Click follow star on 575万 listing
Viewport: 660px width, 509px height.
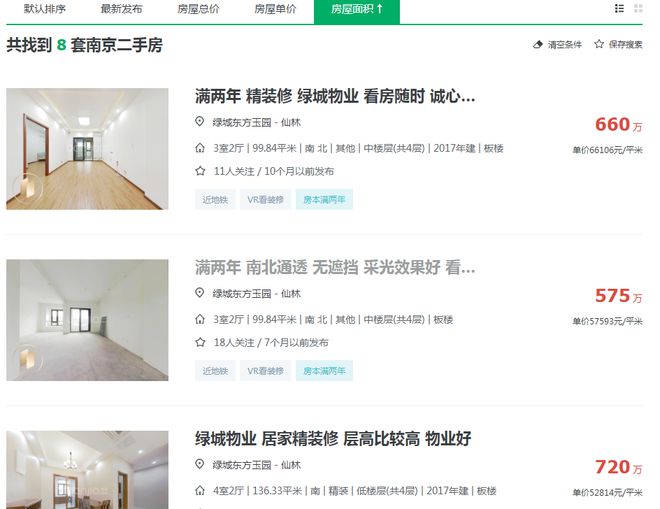pyautogui.click(x=200, y=342)
